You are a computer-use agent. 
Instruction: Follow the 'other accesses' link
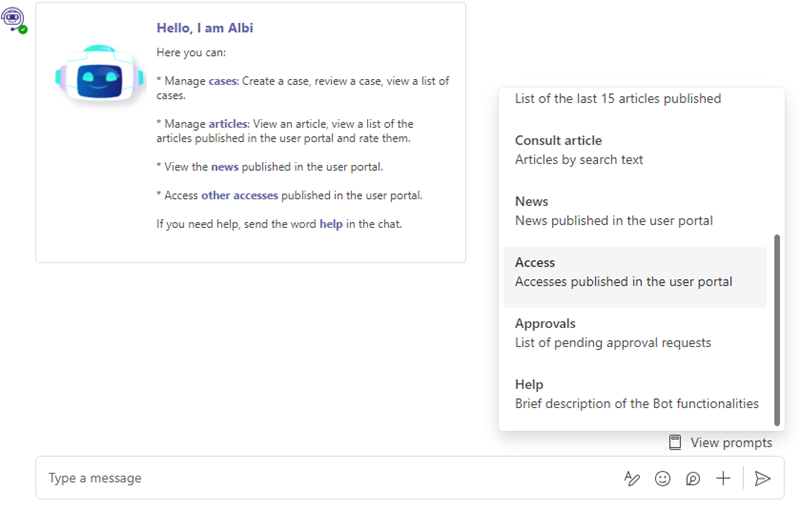[x=239, y=195]
